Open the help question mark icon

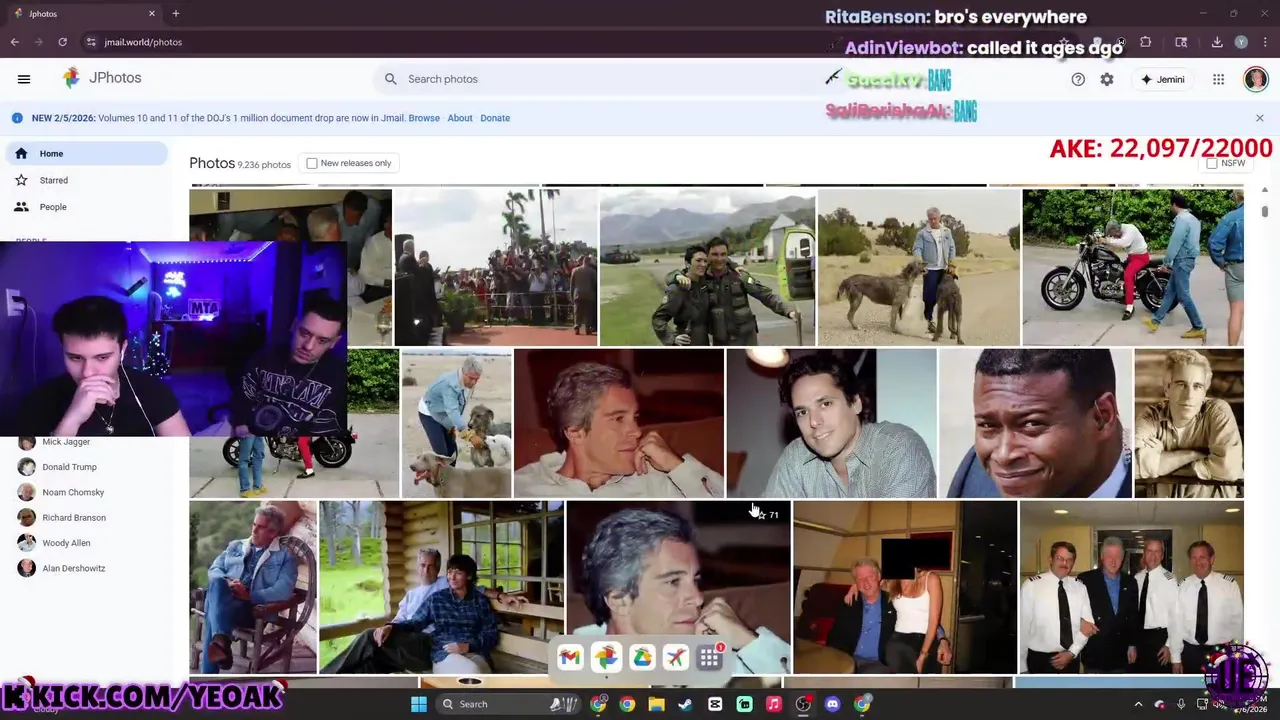point(1078,79)
